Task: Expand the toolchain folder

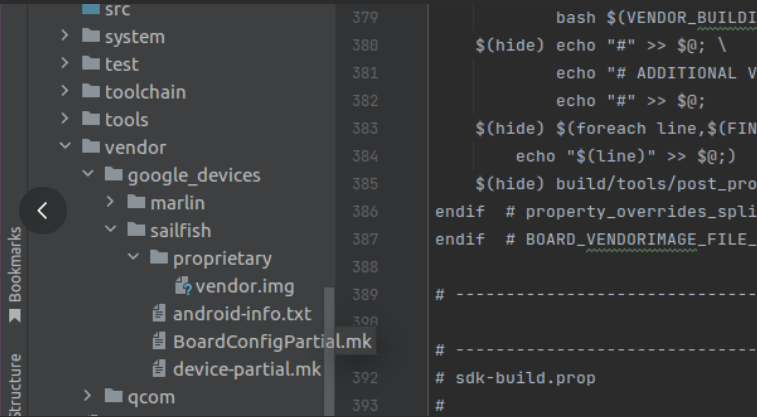Action: (x=65, y=91)
